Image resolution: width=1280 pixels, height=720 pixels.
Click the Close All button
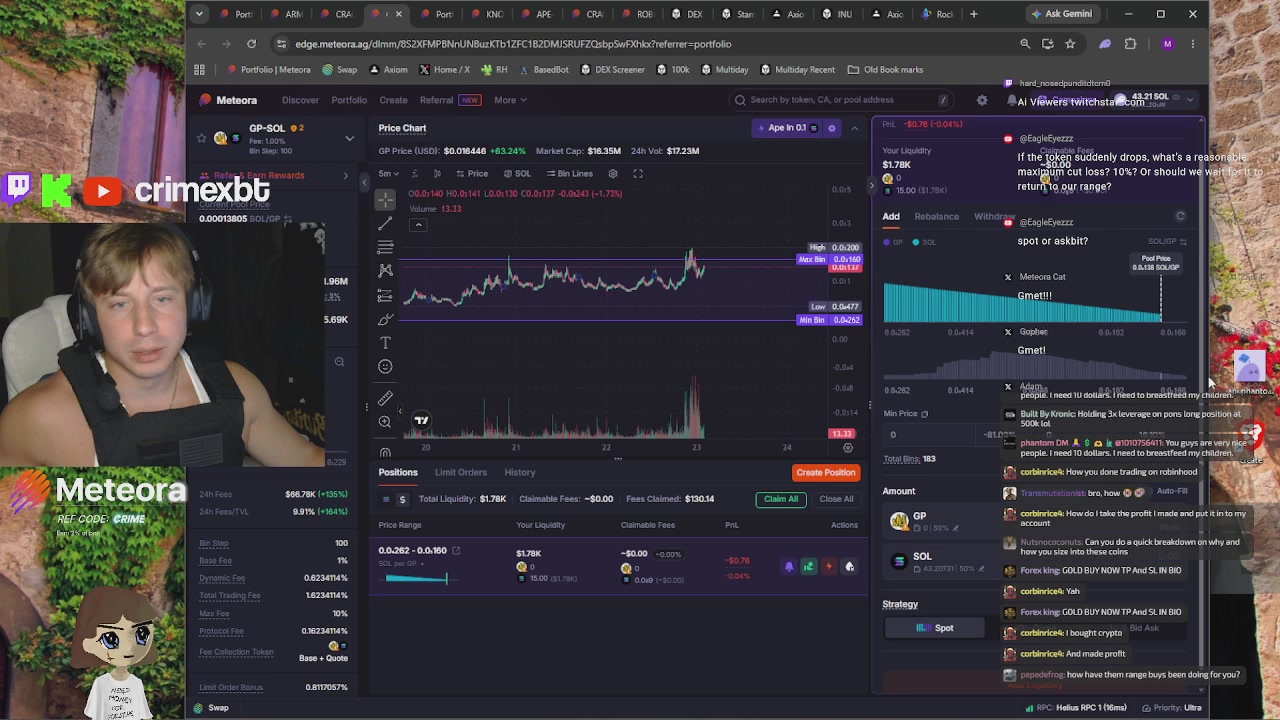[837, 499]
